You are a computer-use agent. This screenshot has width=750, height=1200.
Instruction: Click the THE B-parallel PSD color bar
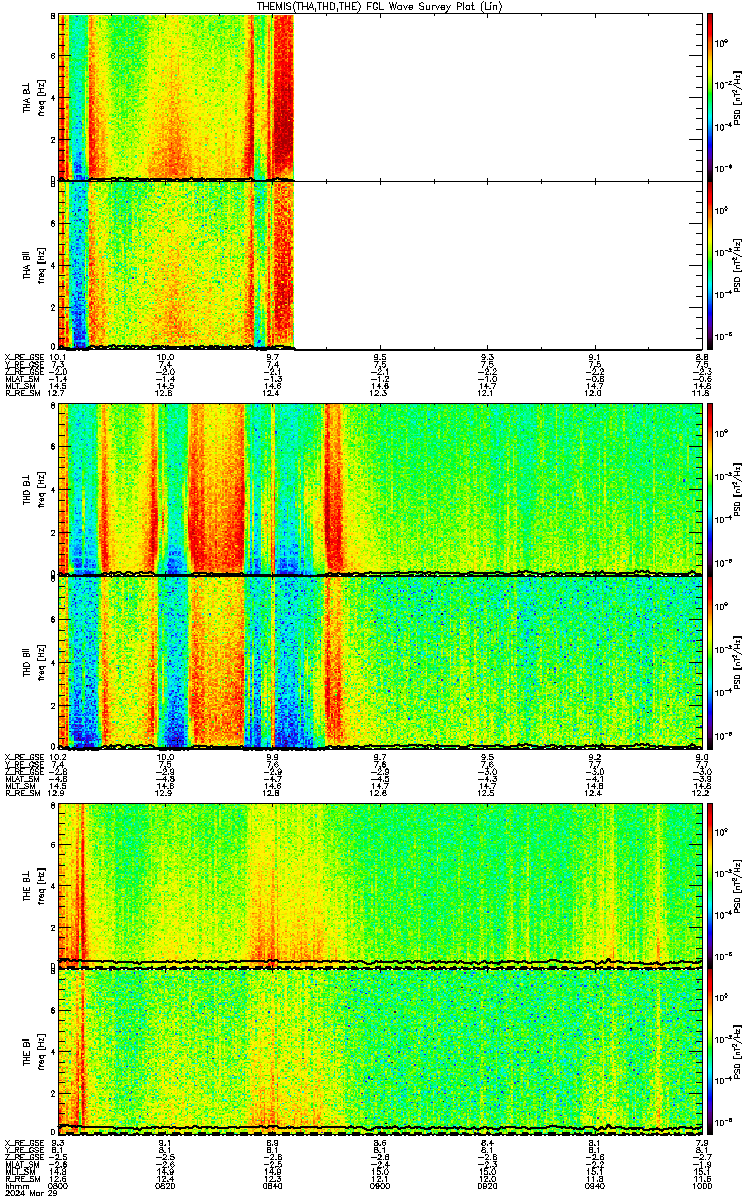click(x=710, y=1053)
